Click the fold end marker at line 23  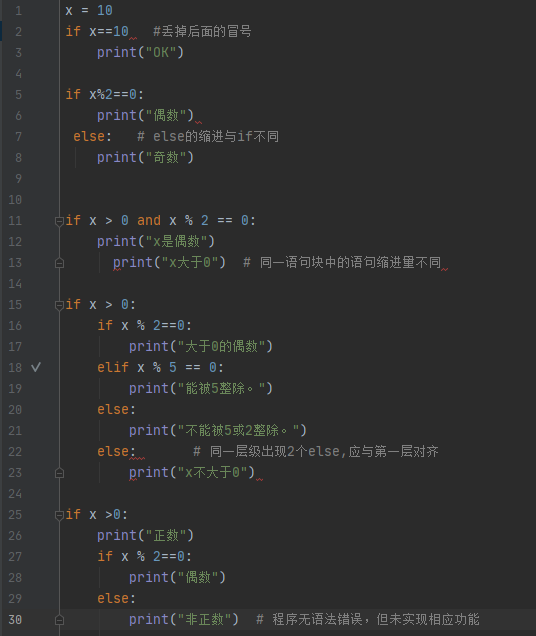[59, 473]
